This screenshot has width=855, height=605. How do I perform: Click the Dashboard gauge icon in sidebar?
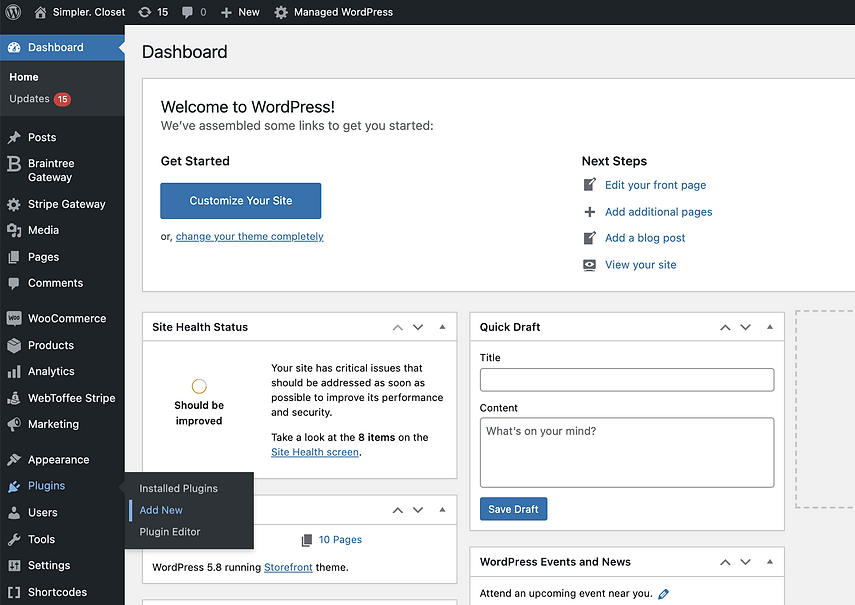click(14, 47)
